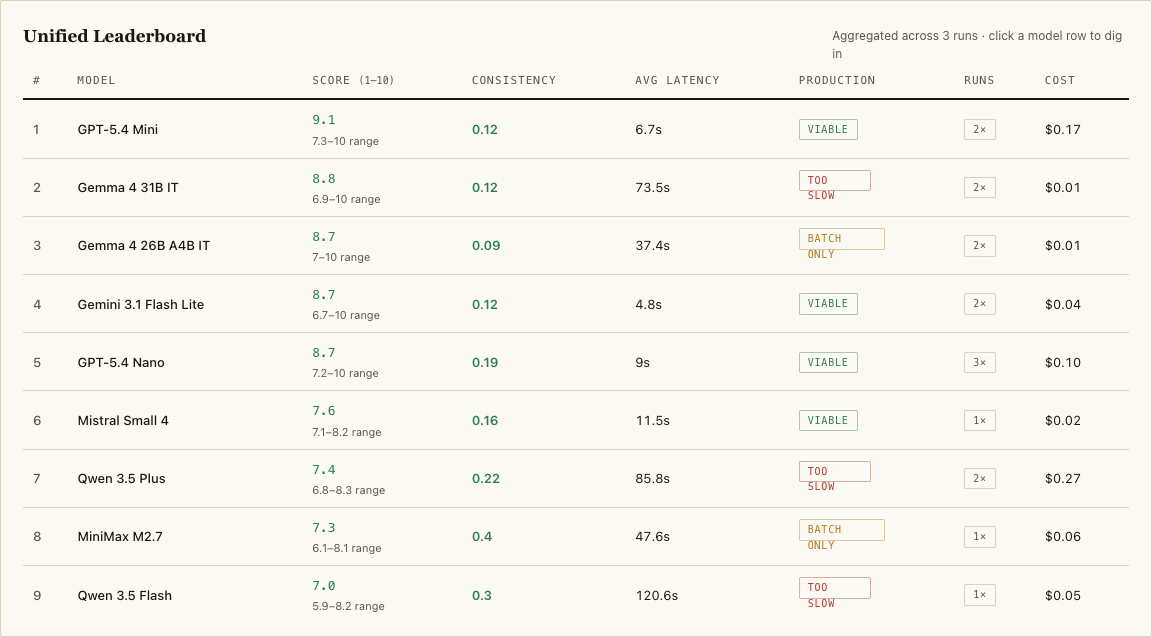Click the 0.4 consistency value for MiniMax M2.7
Viewport: 1152px width, 637px height.
[x=482, y=536]
